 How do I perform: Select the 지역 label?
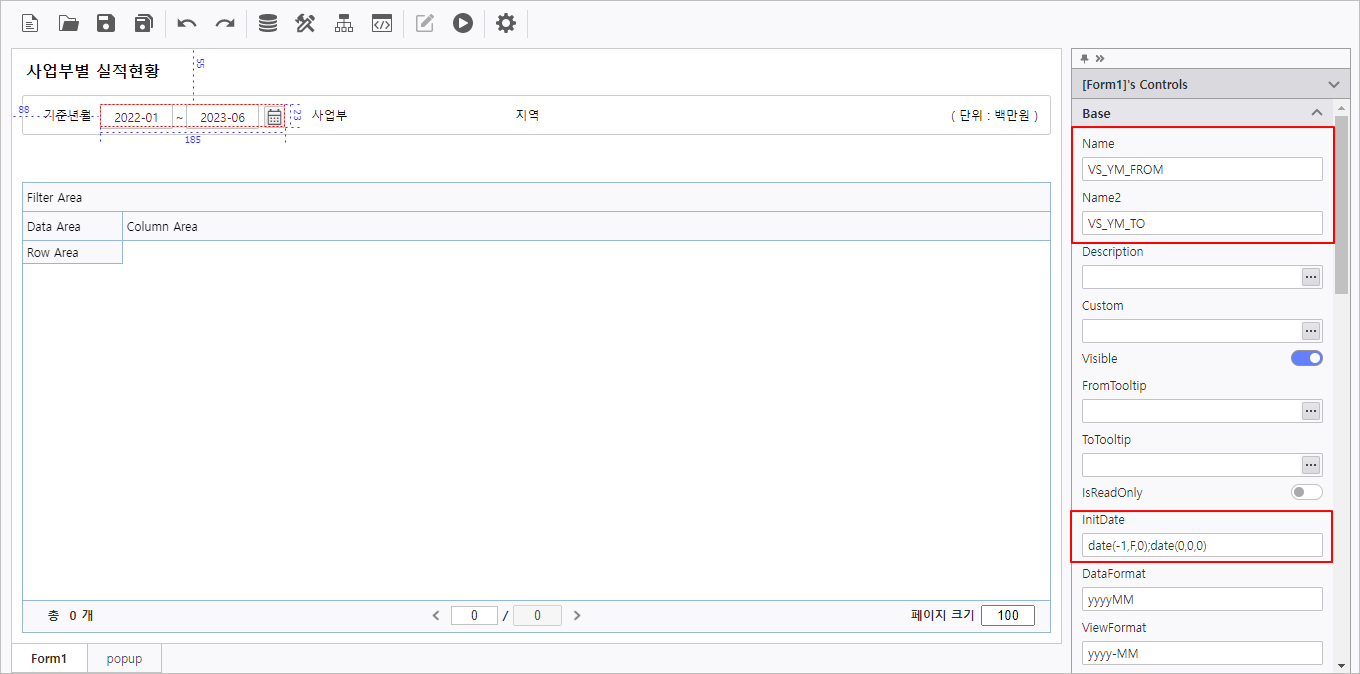coord(527,115)
